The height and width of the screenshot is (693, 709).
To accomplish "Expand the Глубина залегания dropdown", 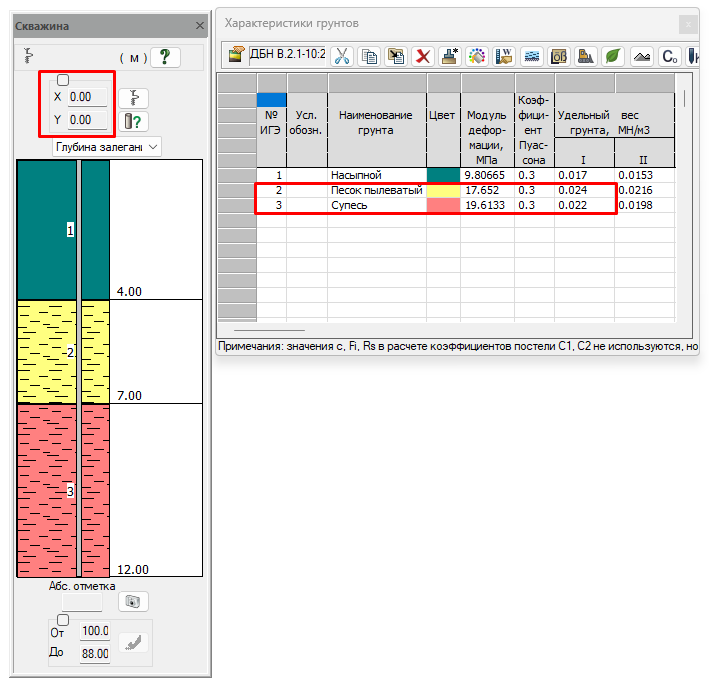I will pyautogui.click(x=107, y=147).
